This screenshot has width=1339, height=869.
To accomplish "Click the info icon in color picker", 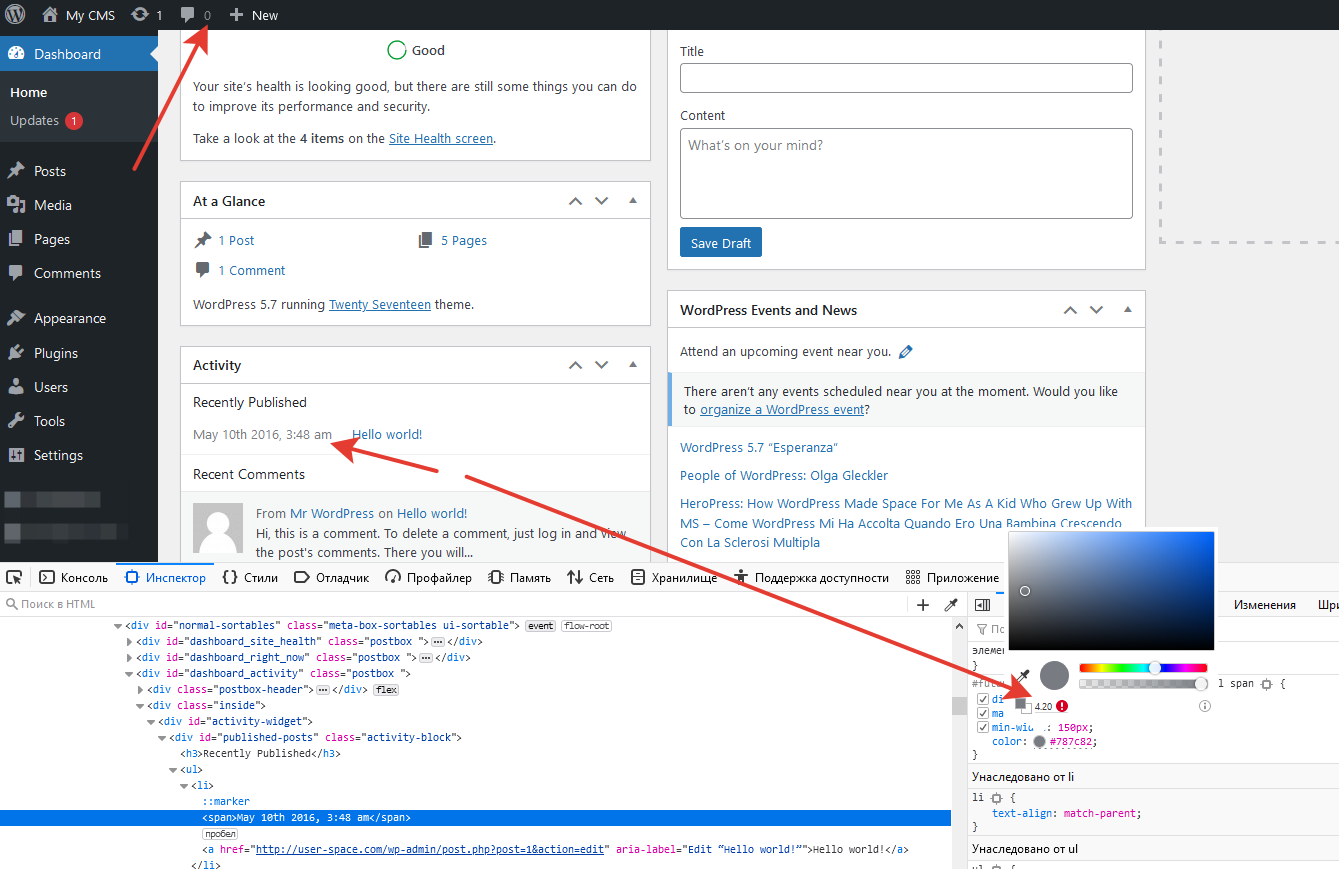I will 1205,706.
